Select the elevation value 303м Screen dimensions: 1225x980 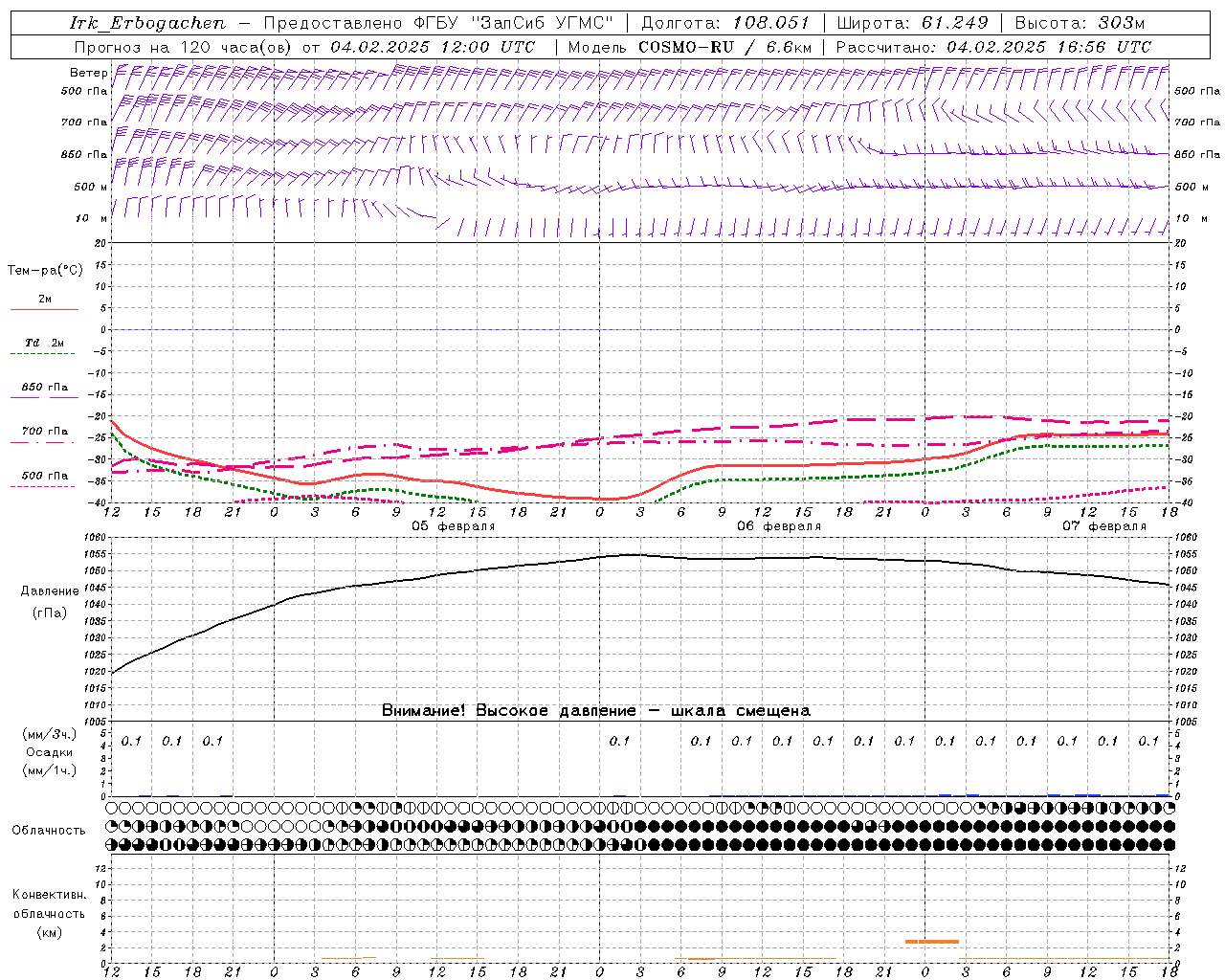tap(1122, 23)
